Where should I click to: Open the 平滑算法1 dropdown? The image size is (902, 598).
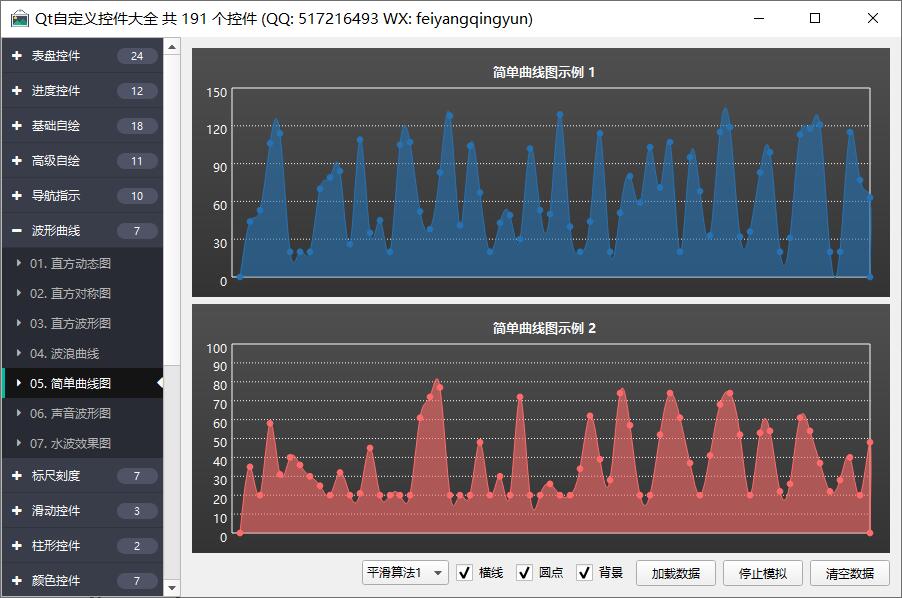(x=405, y=573)
